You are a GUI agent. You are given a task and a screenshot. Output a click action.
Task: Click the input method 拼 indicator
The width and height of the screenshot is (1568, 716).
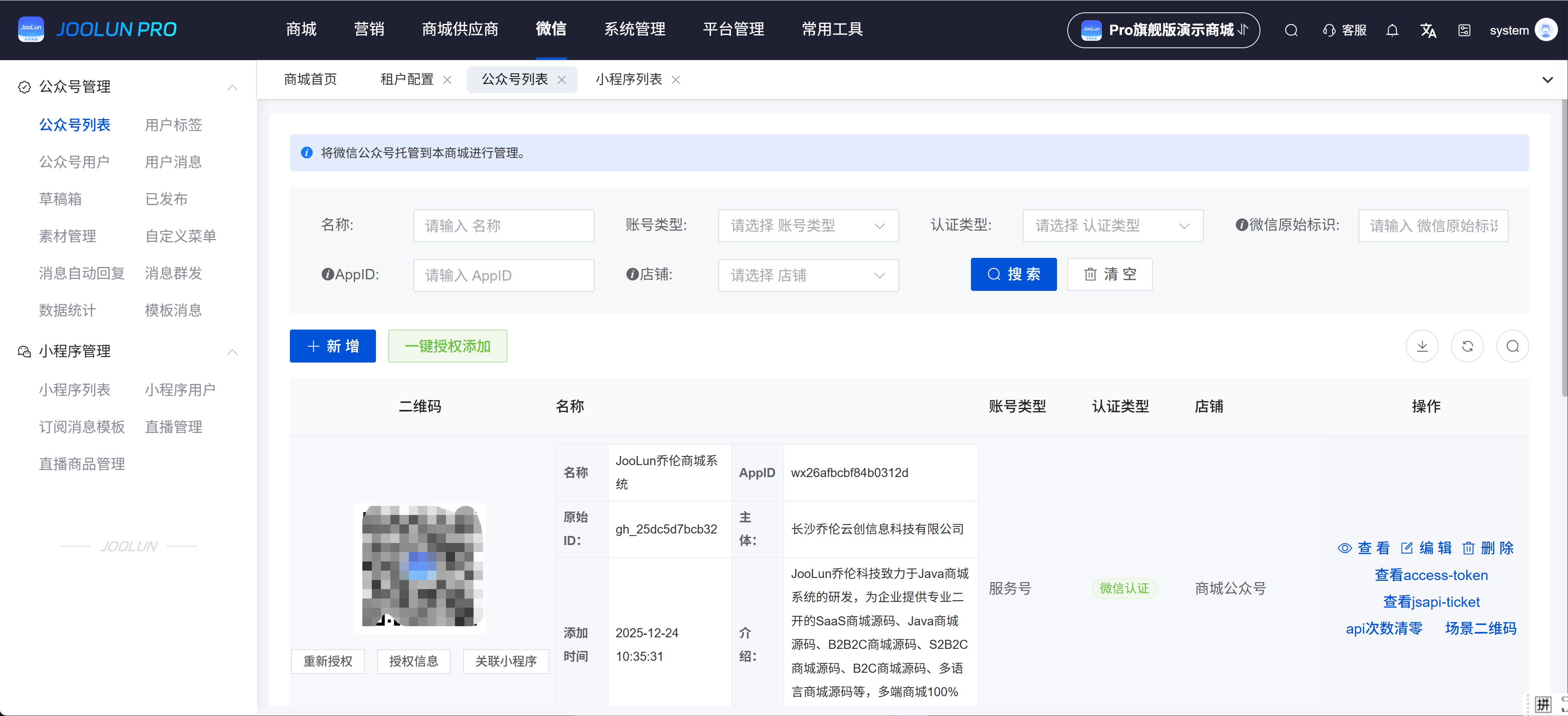click(x=1542, y=705)
